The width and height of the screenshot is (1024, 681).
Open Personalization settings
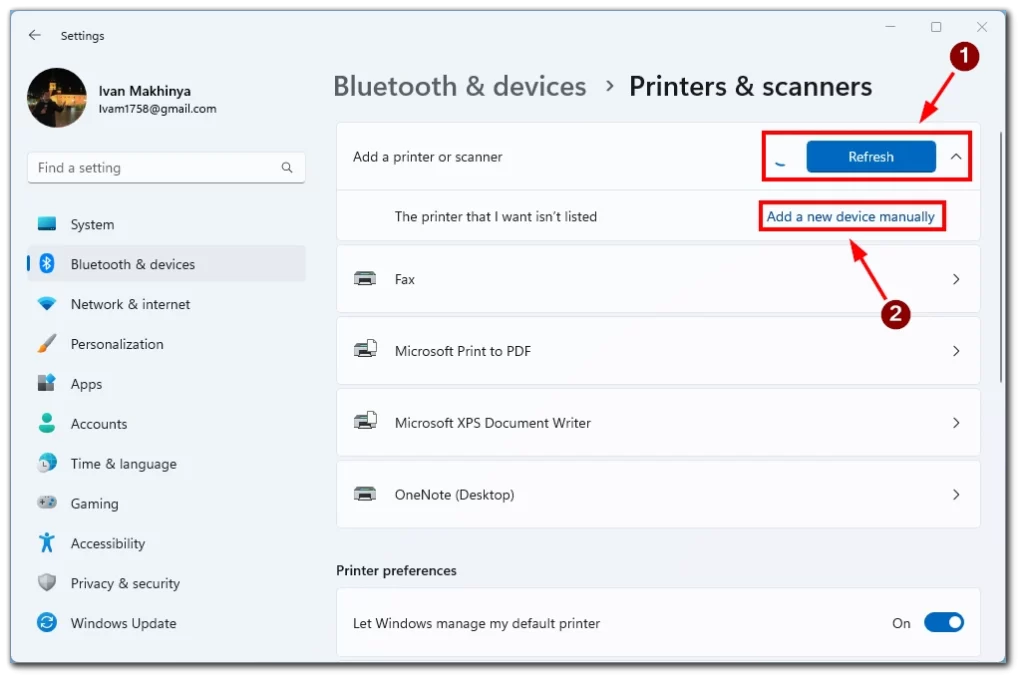coord(167,343)
